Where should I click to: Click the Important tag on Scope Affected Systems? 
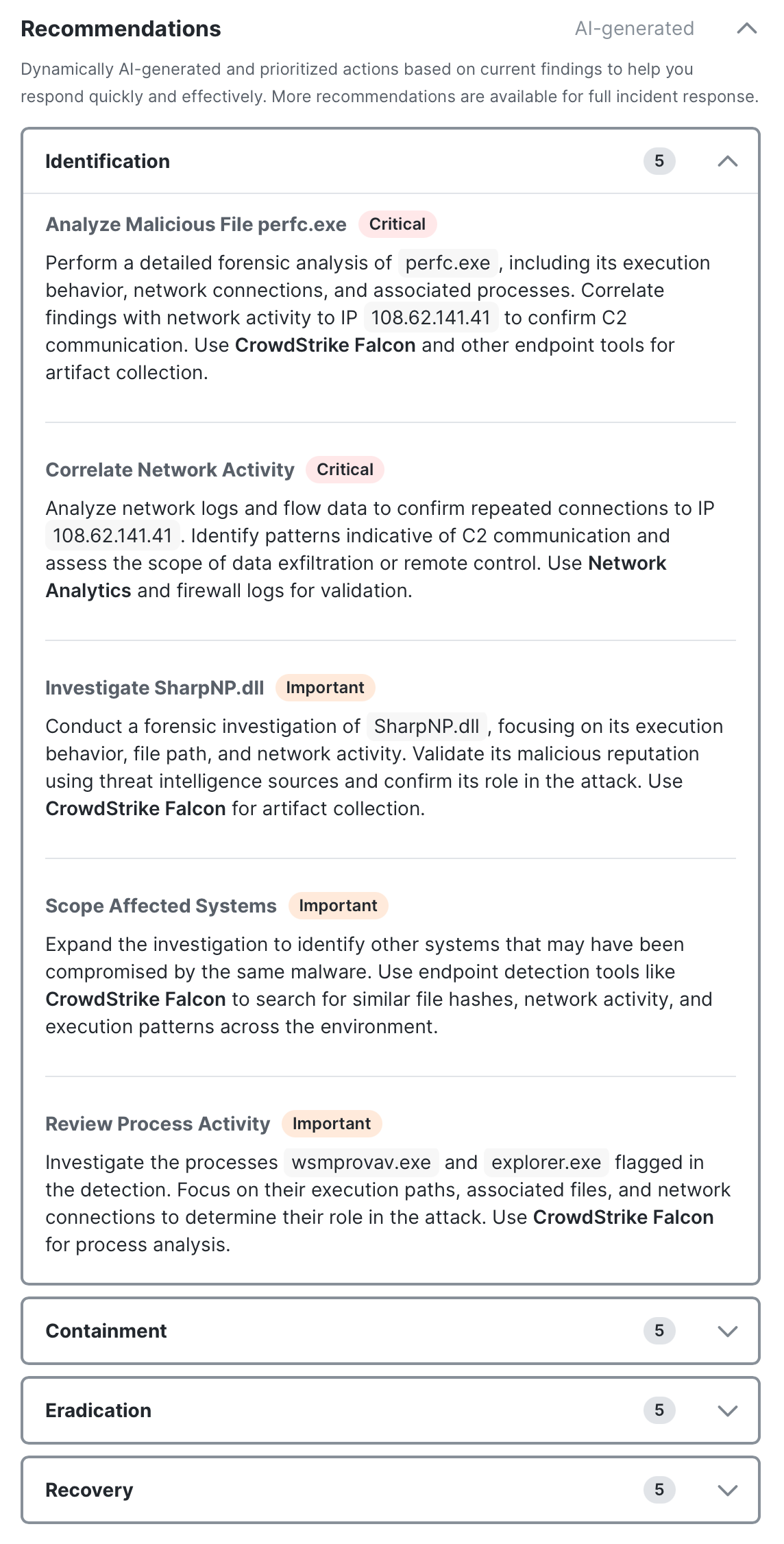pos(338,906)
